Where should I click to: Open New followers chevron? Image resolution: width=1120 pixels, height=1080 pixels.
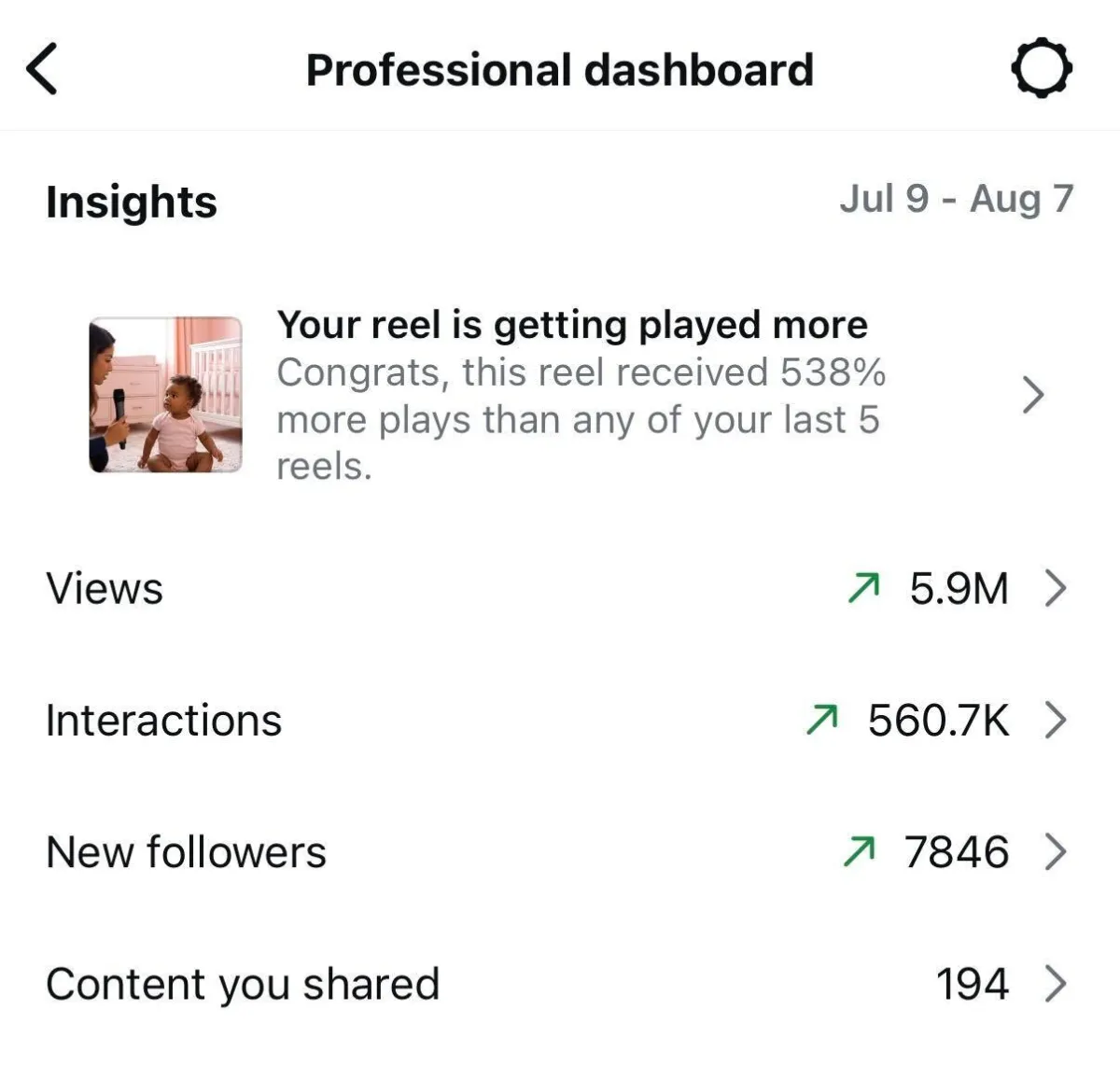point(1055,851)
